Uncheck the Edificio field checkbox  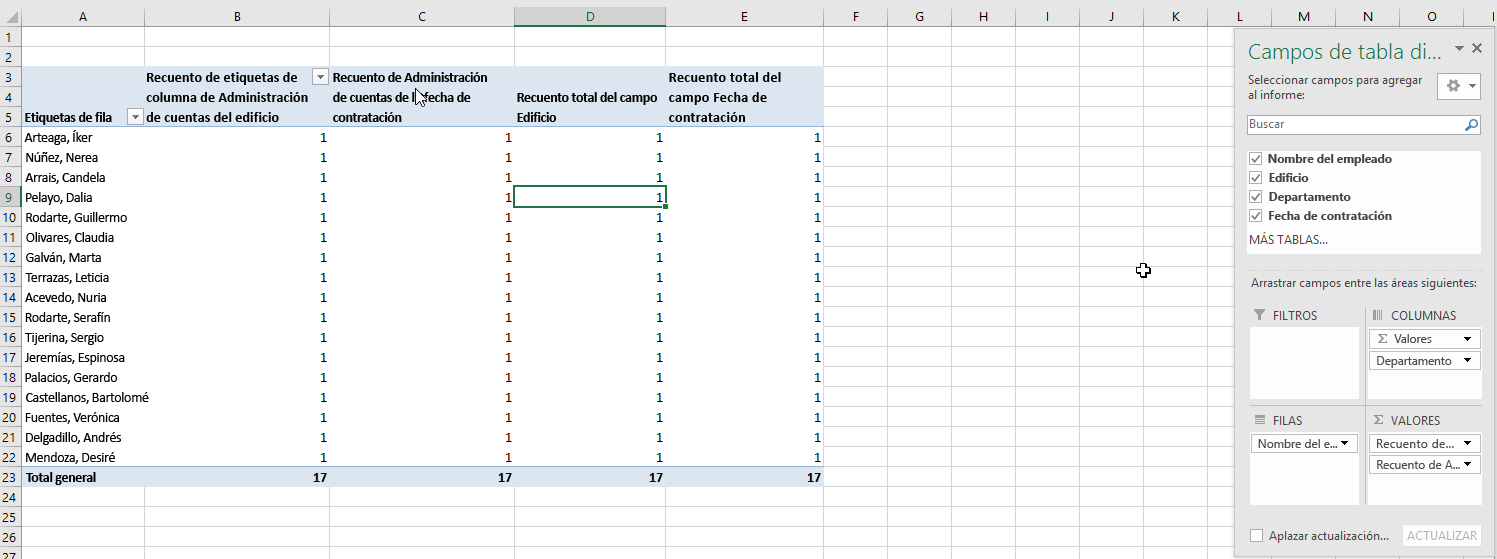(1255, 178)
